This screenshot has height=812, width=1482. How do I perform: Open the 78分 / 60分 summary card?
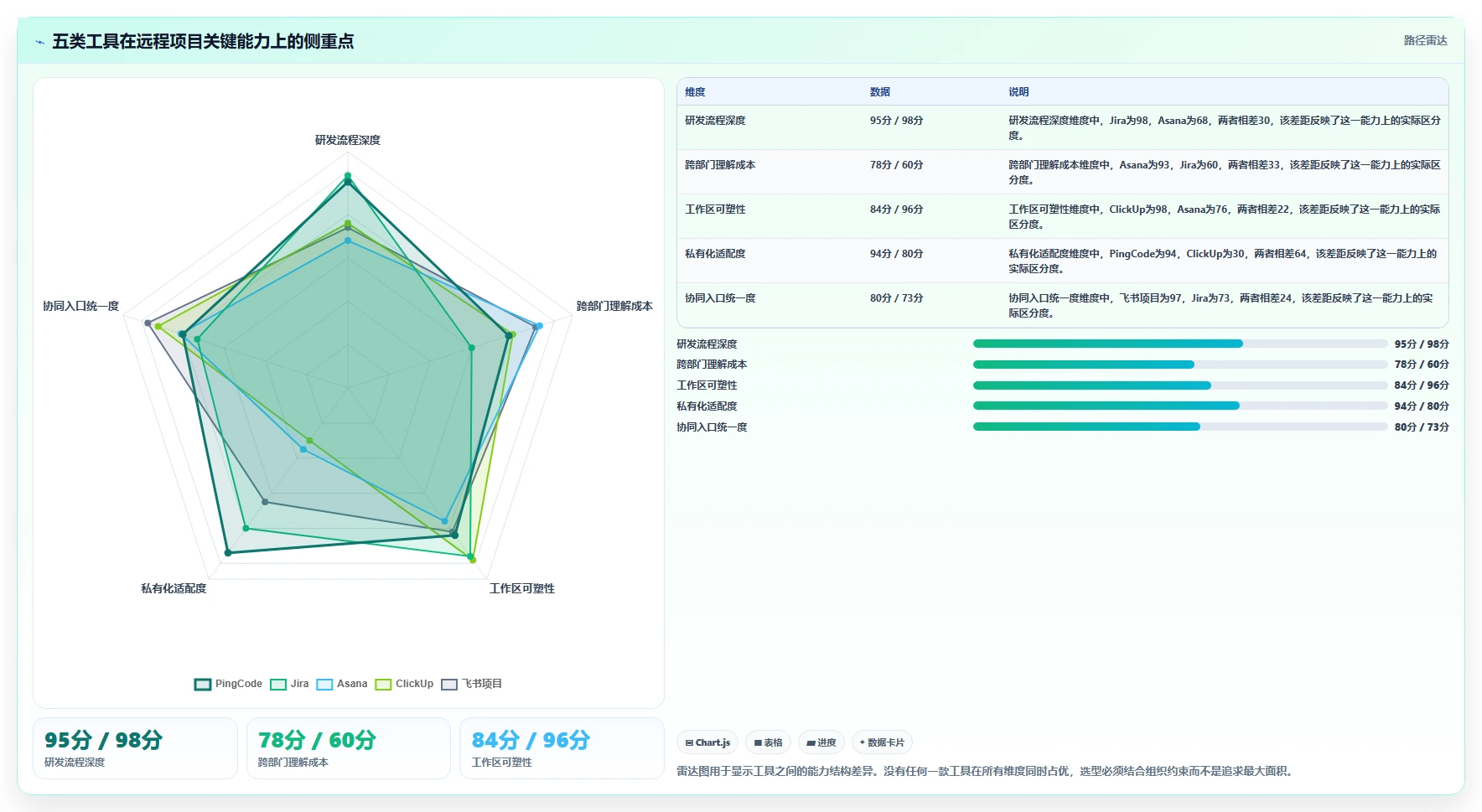(349, 748)
